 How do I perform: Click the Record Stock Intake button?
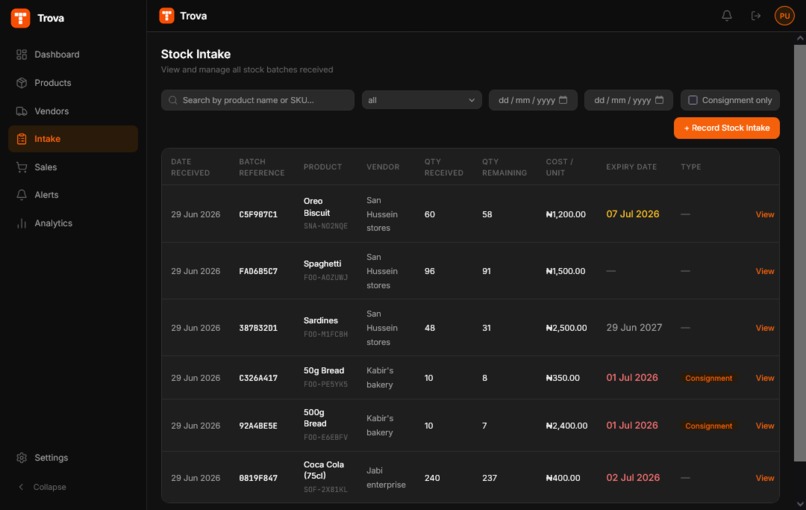point(726,128)
